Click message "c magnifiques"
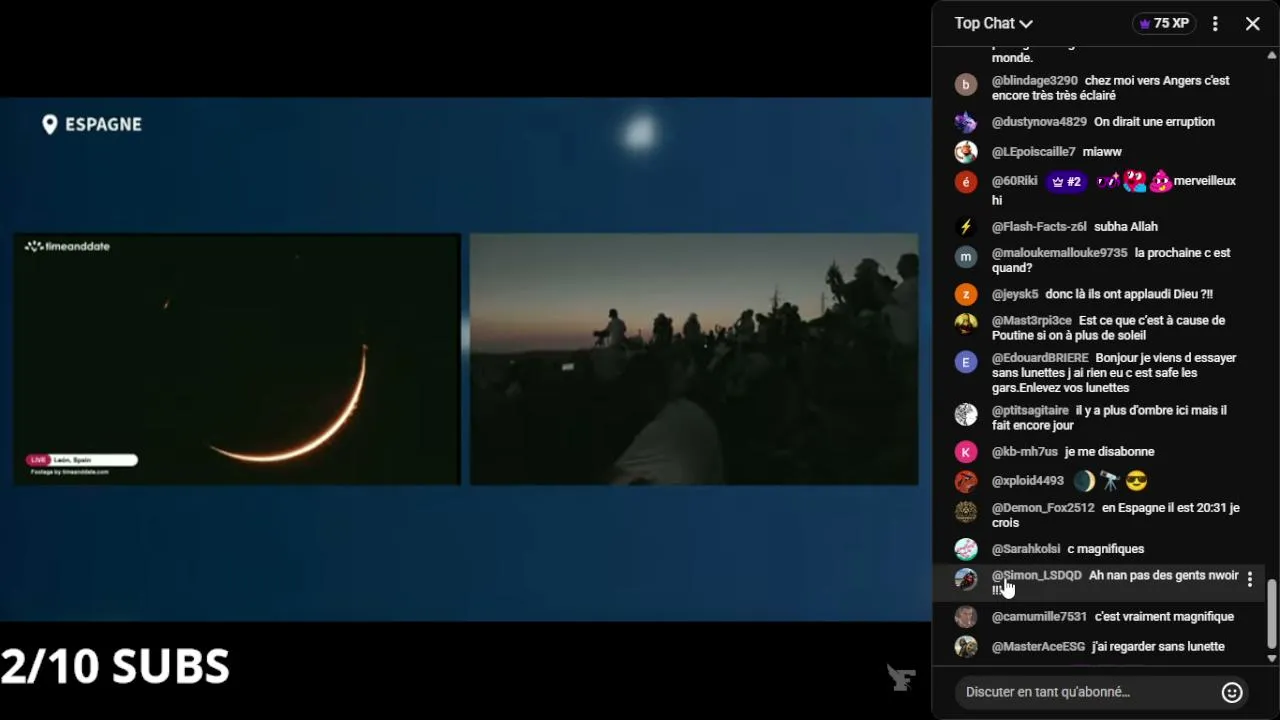Viewport: 1280px width, 720px height. 1105,549
